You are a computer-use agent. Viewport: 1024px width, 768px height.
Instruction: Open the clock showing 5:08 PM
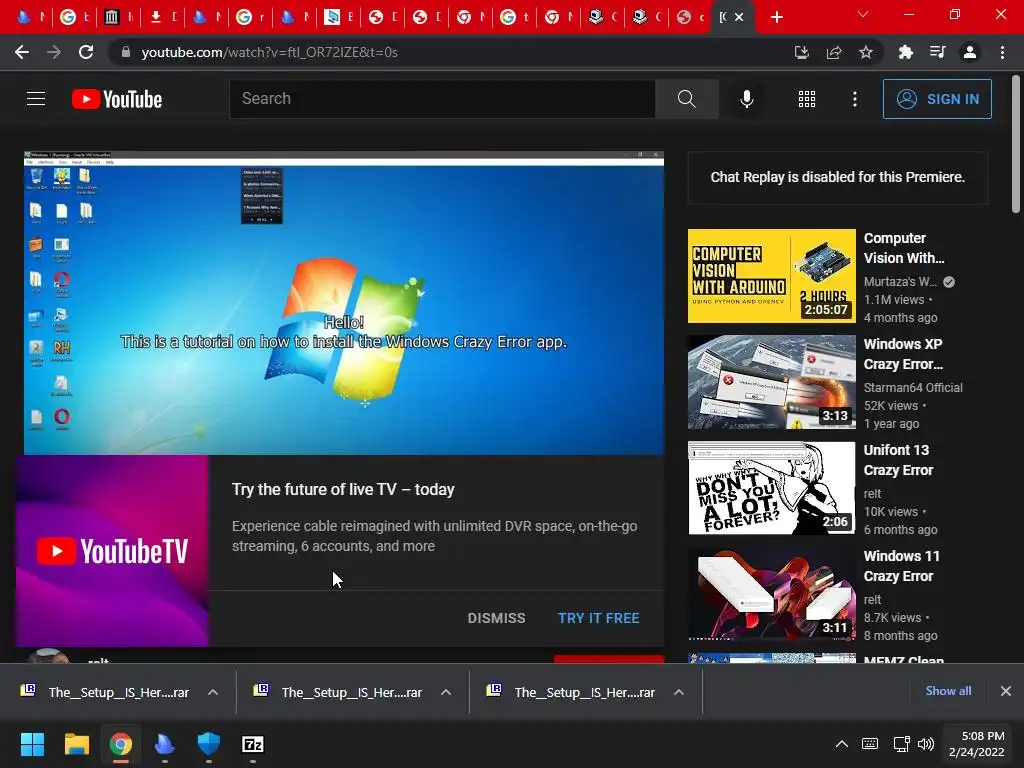pyautogui.click(x=976, y=744)
